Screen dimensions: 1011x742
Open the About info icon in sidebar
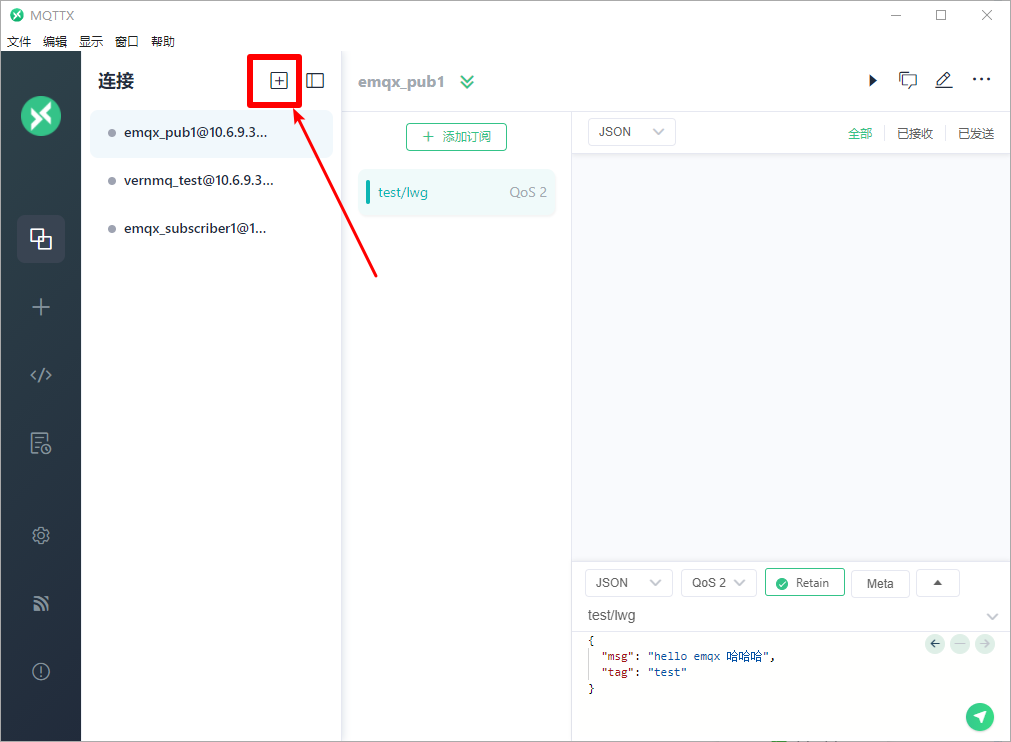click(x=41, y=672)
